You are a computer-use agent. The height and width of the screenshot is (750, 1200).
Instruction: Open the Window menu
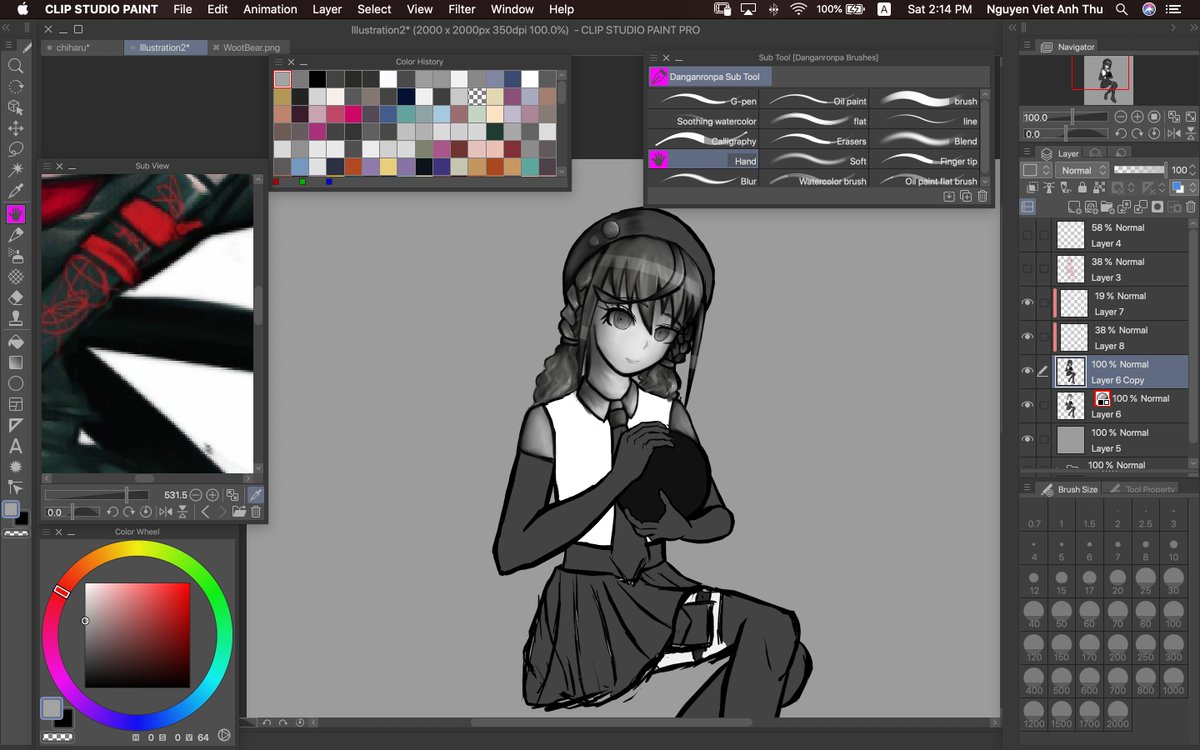512,9
